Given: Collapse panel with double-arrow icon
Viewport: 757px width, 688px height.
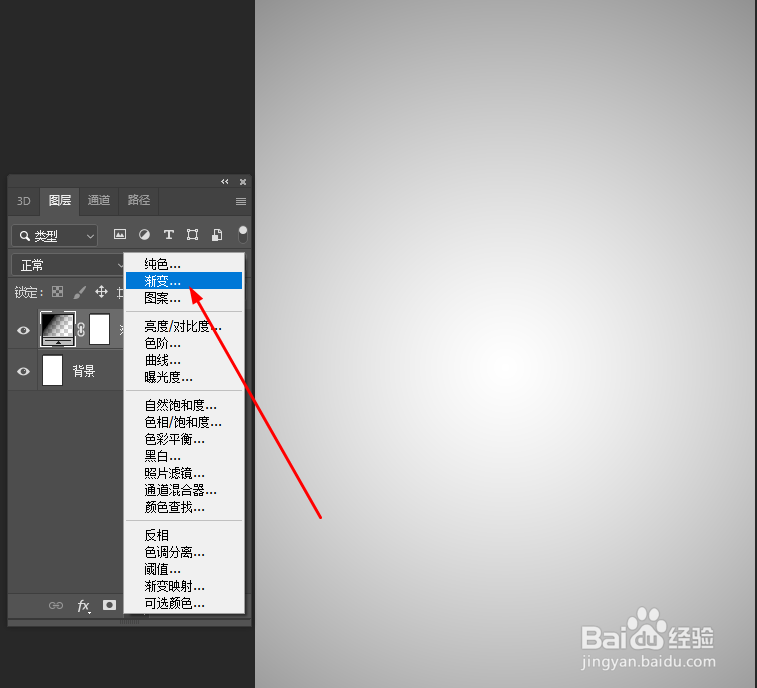Looking at the screenshot, I should [225, 182].
